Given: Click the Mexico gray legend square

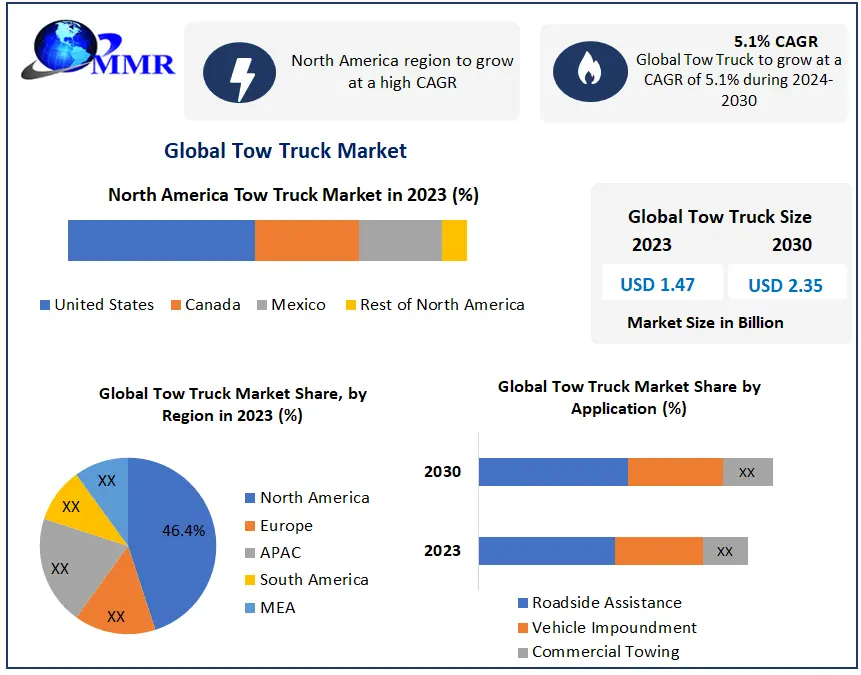Looking at the screenshot, I should coord(262,305).
